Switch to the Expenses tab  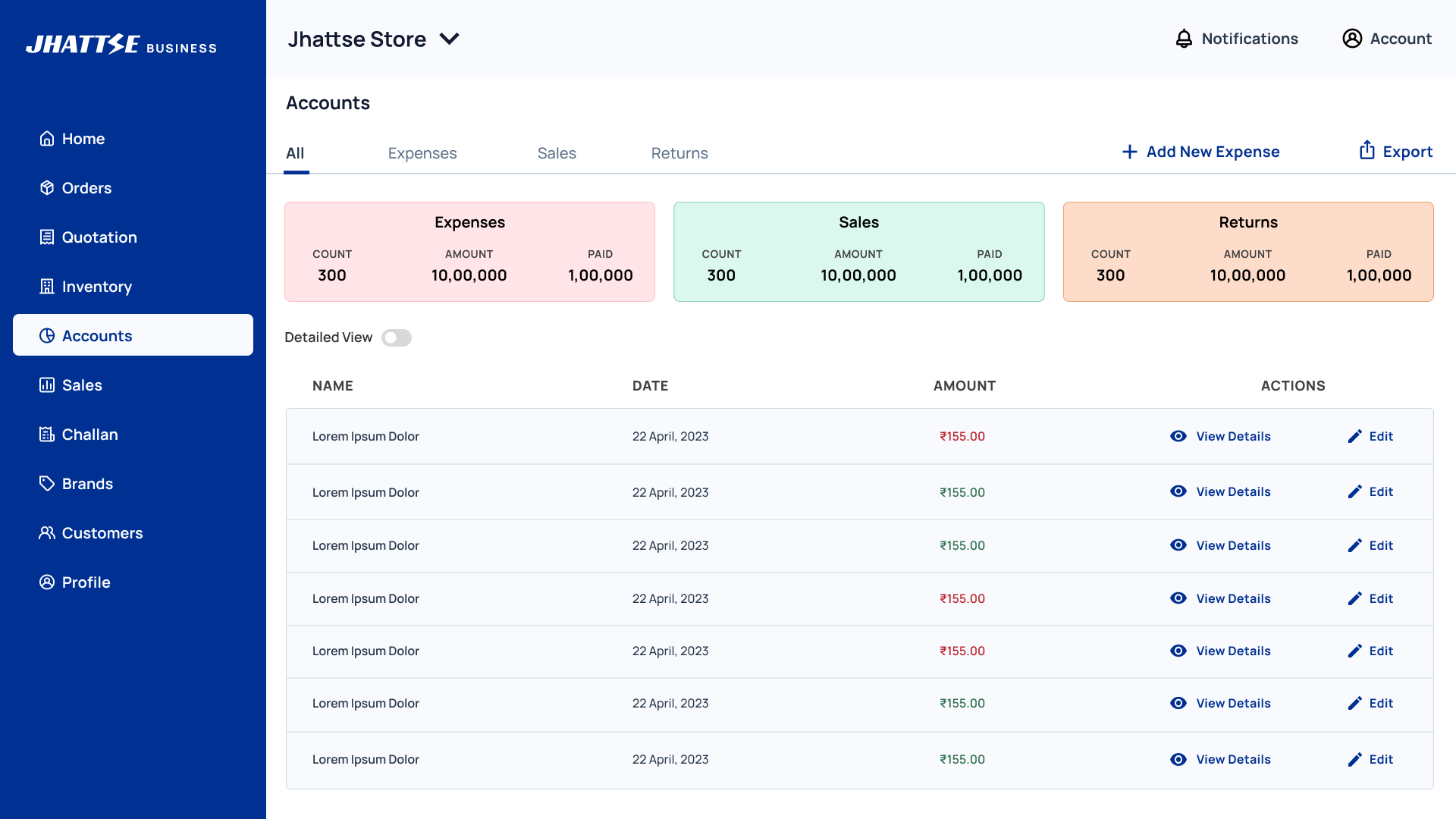point(422,153)
